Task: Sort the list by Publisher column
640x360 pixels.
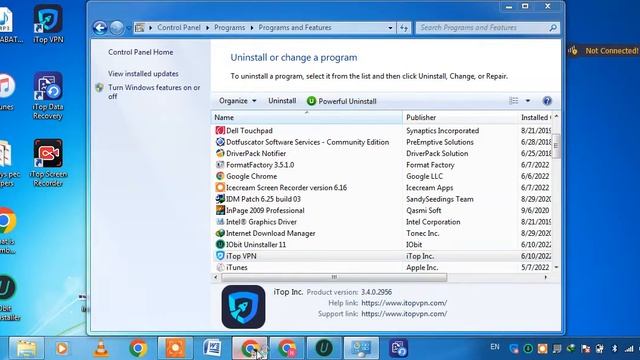Action: tap(460, 117)
